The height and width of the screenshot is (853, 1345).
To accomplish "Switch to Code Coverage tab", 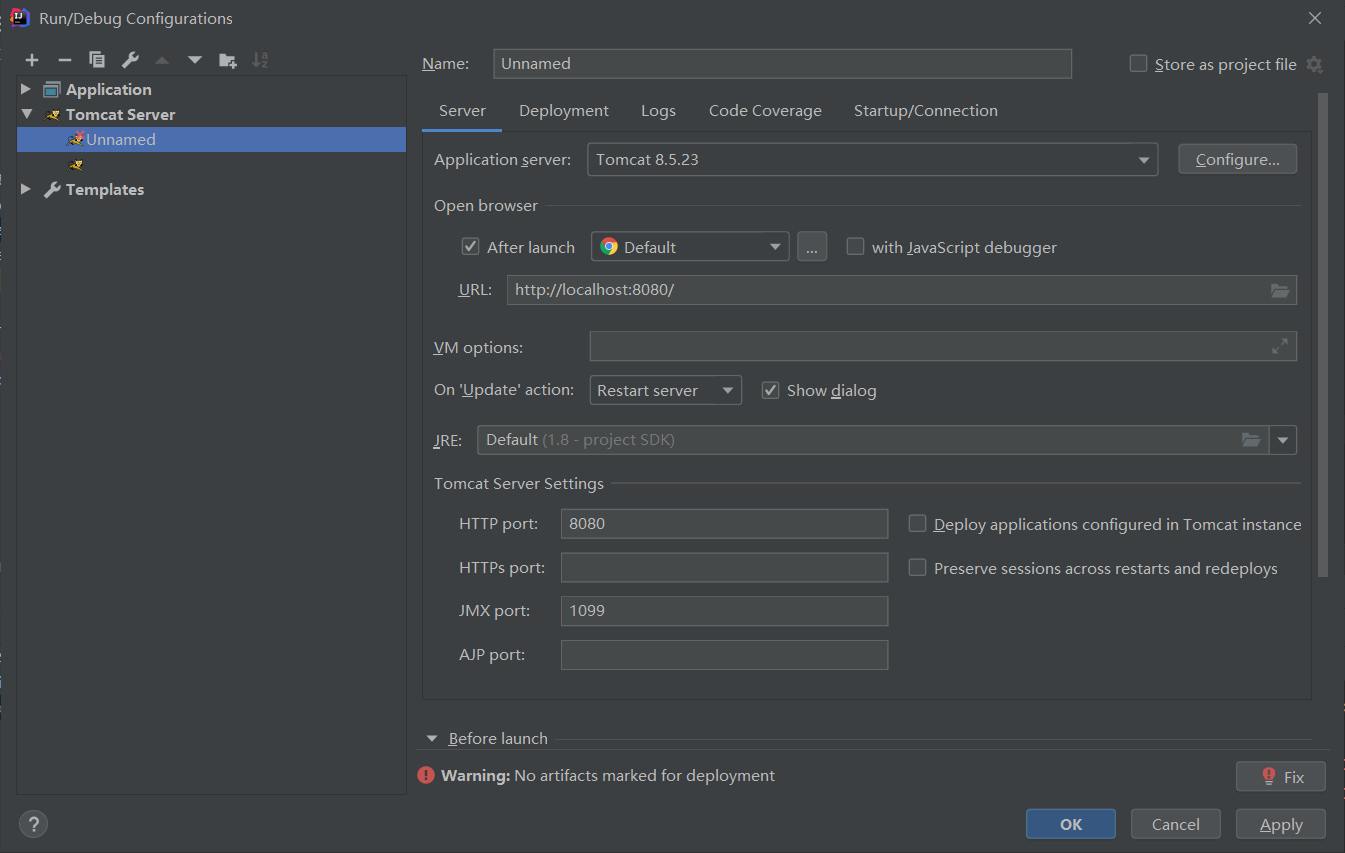I will [765, 111].
